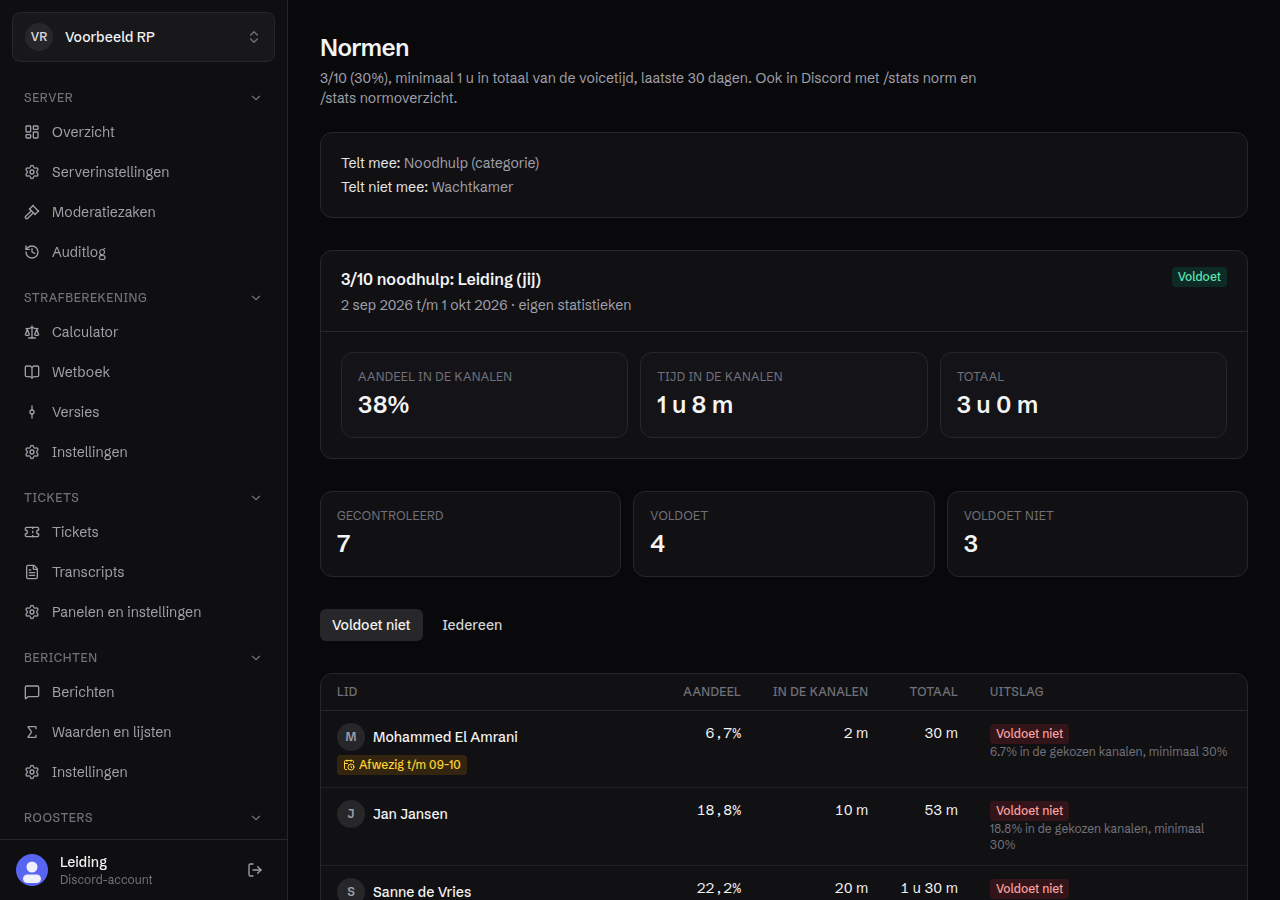Click Jan Jansen's name in the table

pyautogui.click(x=410, y=814)
